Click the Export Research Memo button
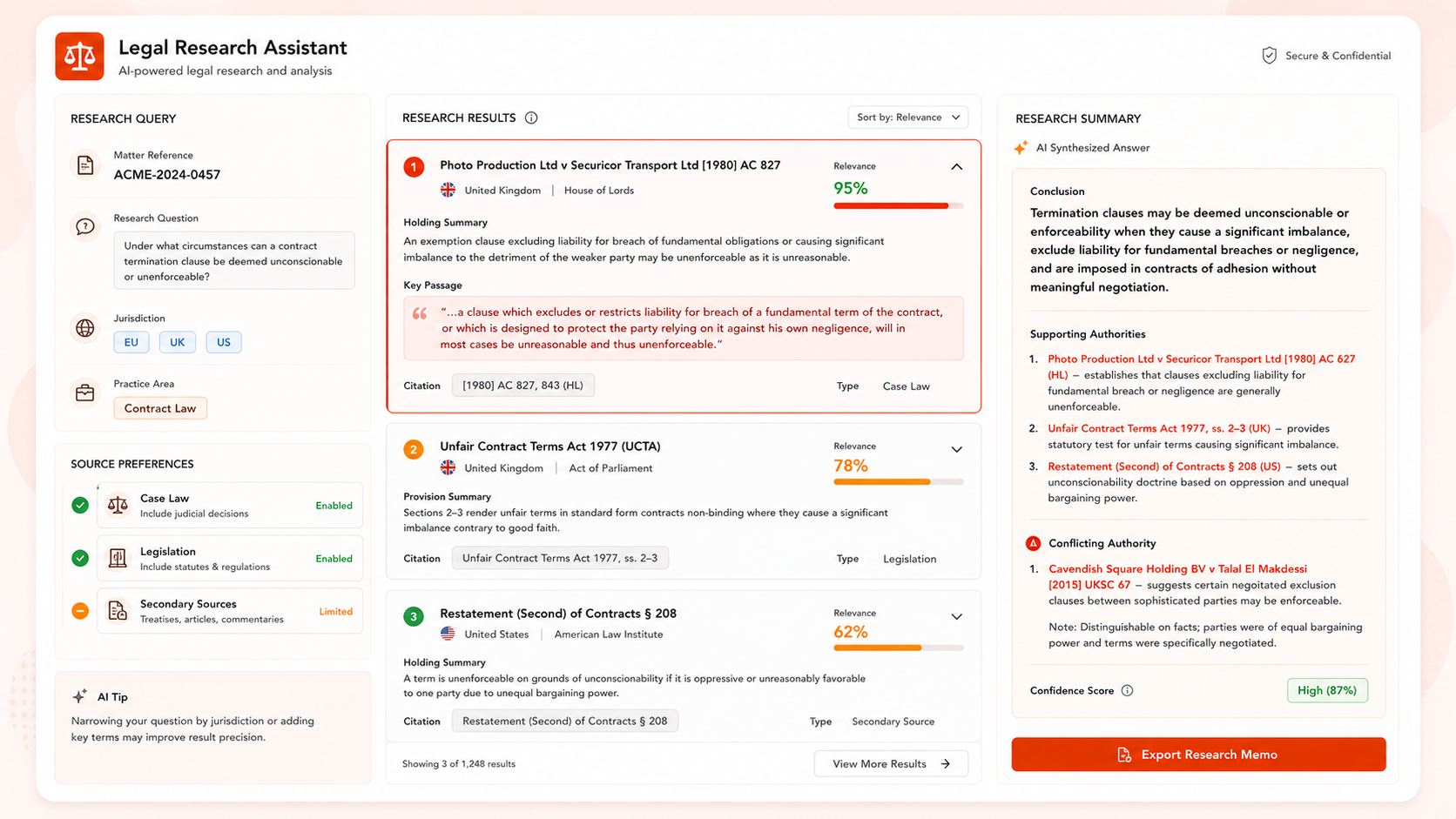Screen dimensions: 1456x819 [1198, 755]
